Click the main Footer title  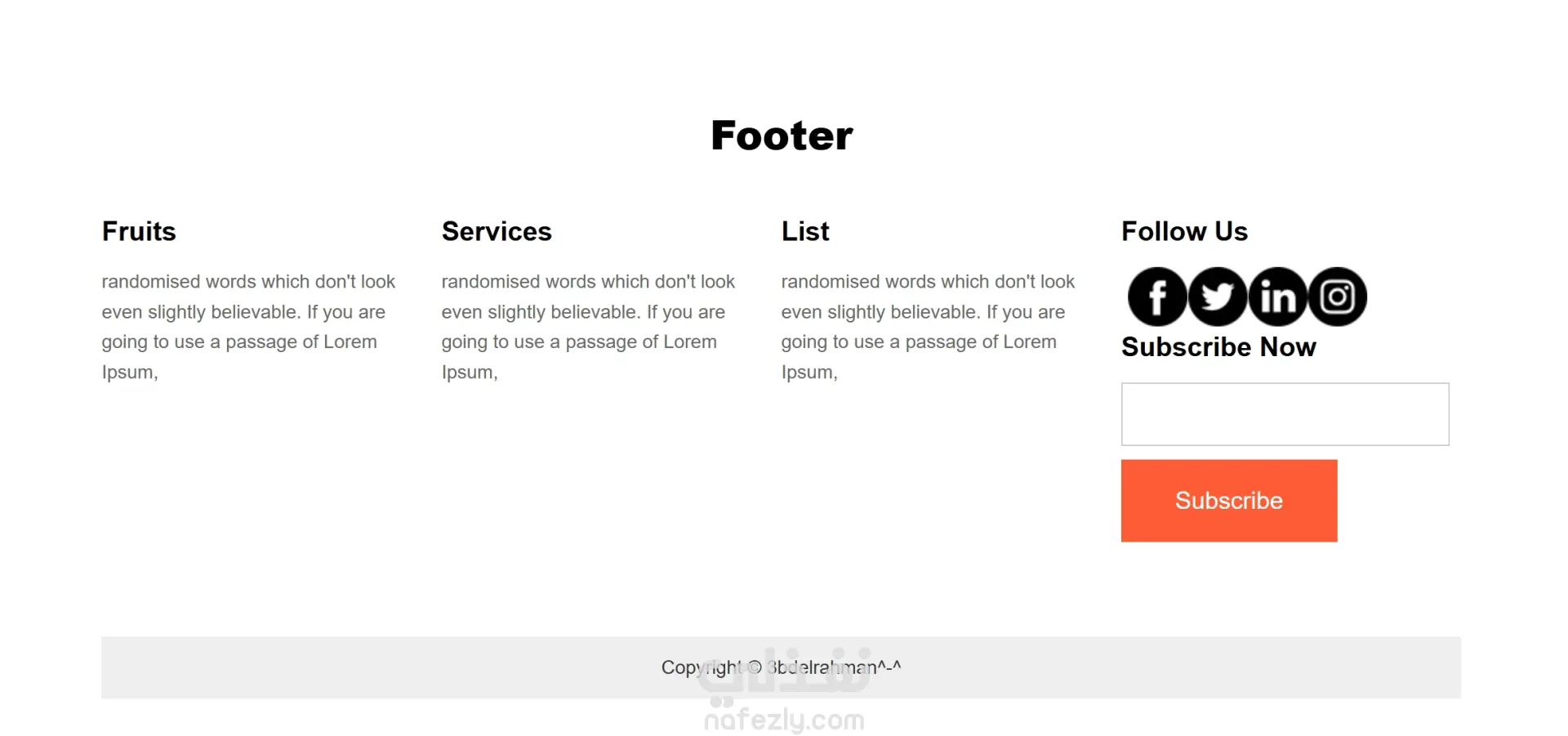(782, 136)
